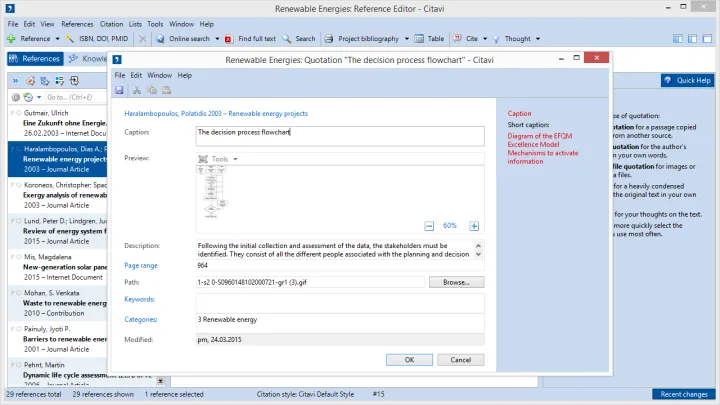
Task: Select the Painuly Barriers to renewable energy reference
Action: click(58, 339)
